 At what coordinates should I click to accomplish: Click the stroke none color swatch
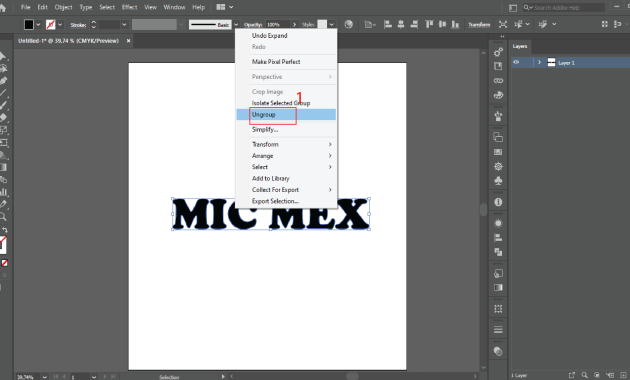51,25
